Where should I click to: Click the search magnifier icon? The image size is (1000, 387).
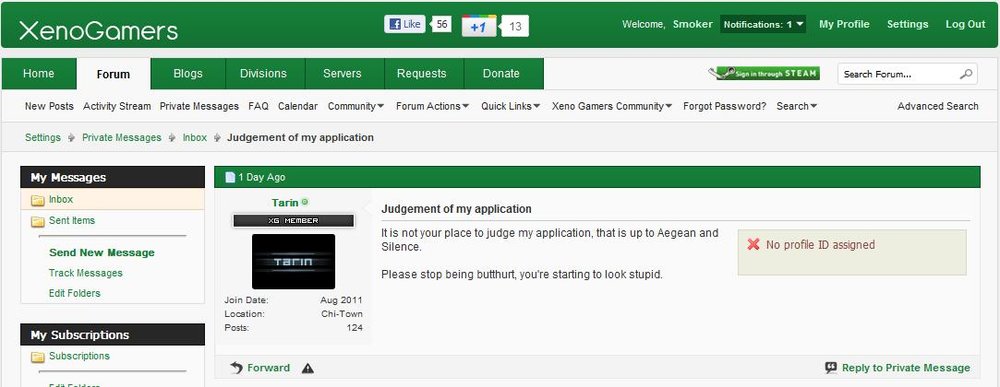[x=966, y=74]
